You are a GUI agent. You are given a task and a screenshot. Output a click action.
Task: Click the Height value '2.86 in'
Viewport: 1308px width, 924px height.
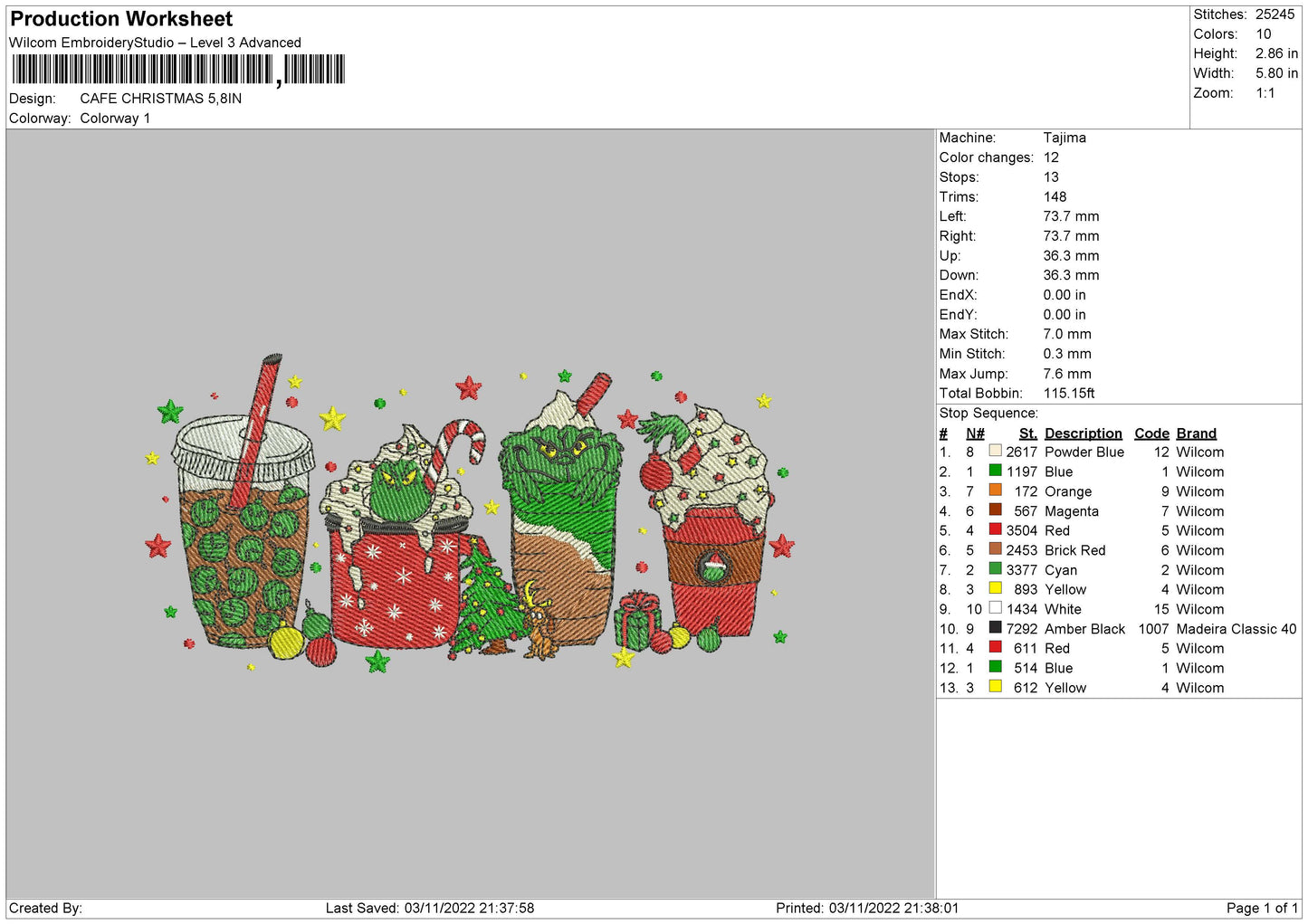tap(1276, 54)
